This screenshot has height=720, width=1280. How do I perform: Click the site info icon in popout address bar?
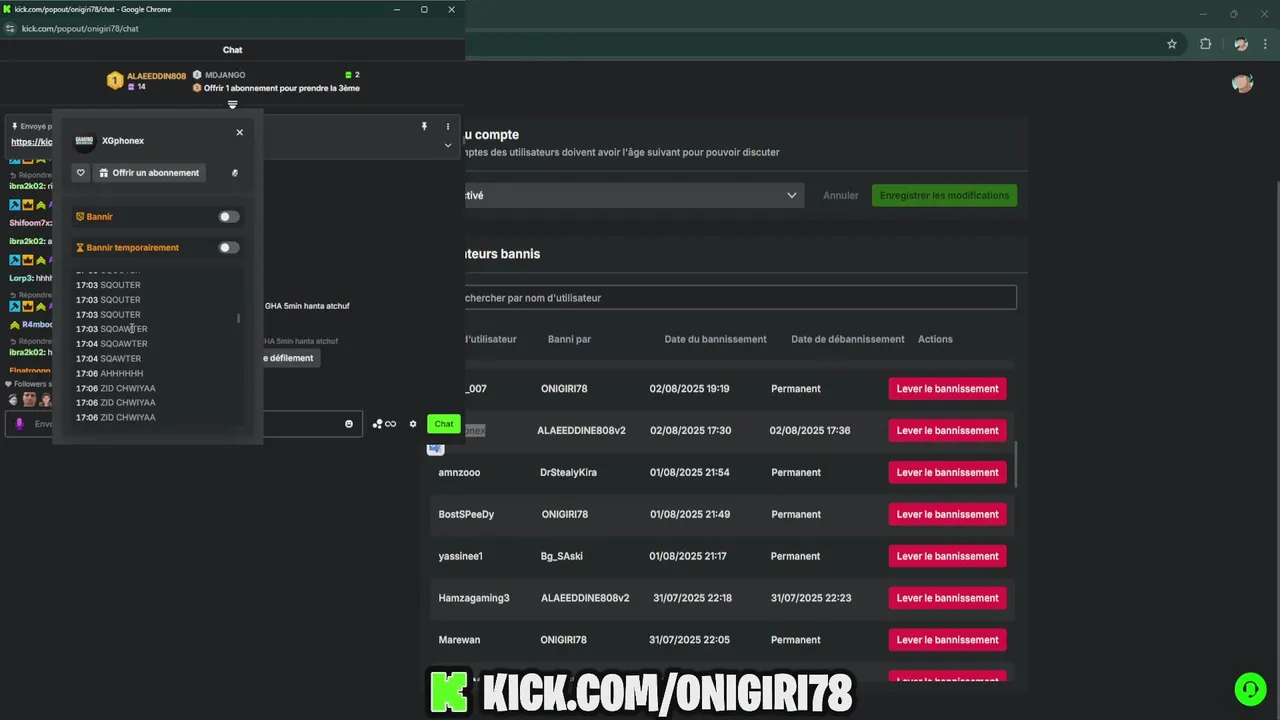pos(10,29)
